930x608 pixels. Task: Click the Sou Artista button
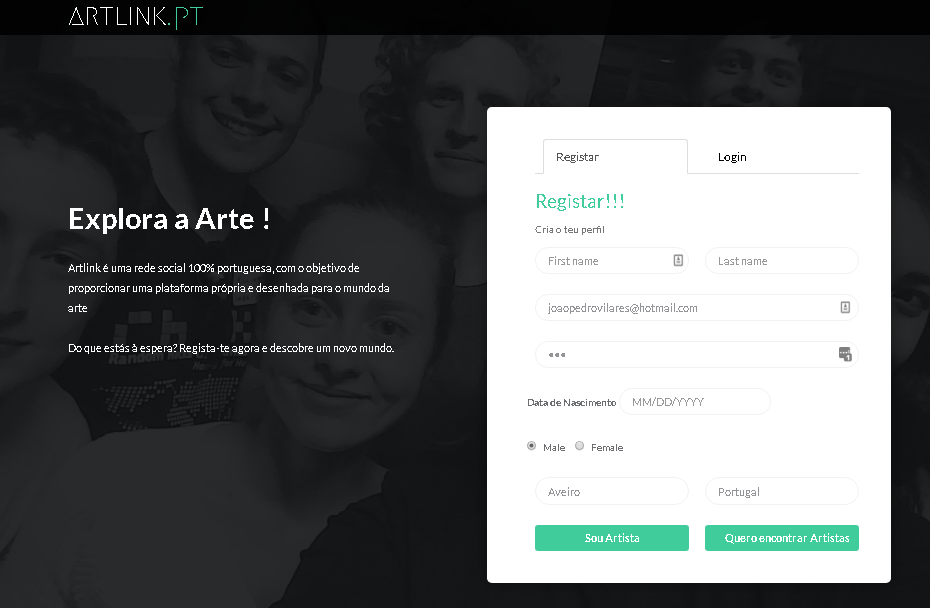tap(611, 538)
